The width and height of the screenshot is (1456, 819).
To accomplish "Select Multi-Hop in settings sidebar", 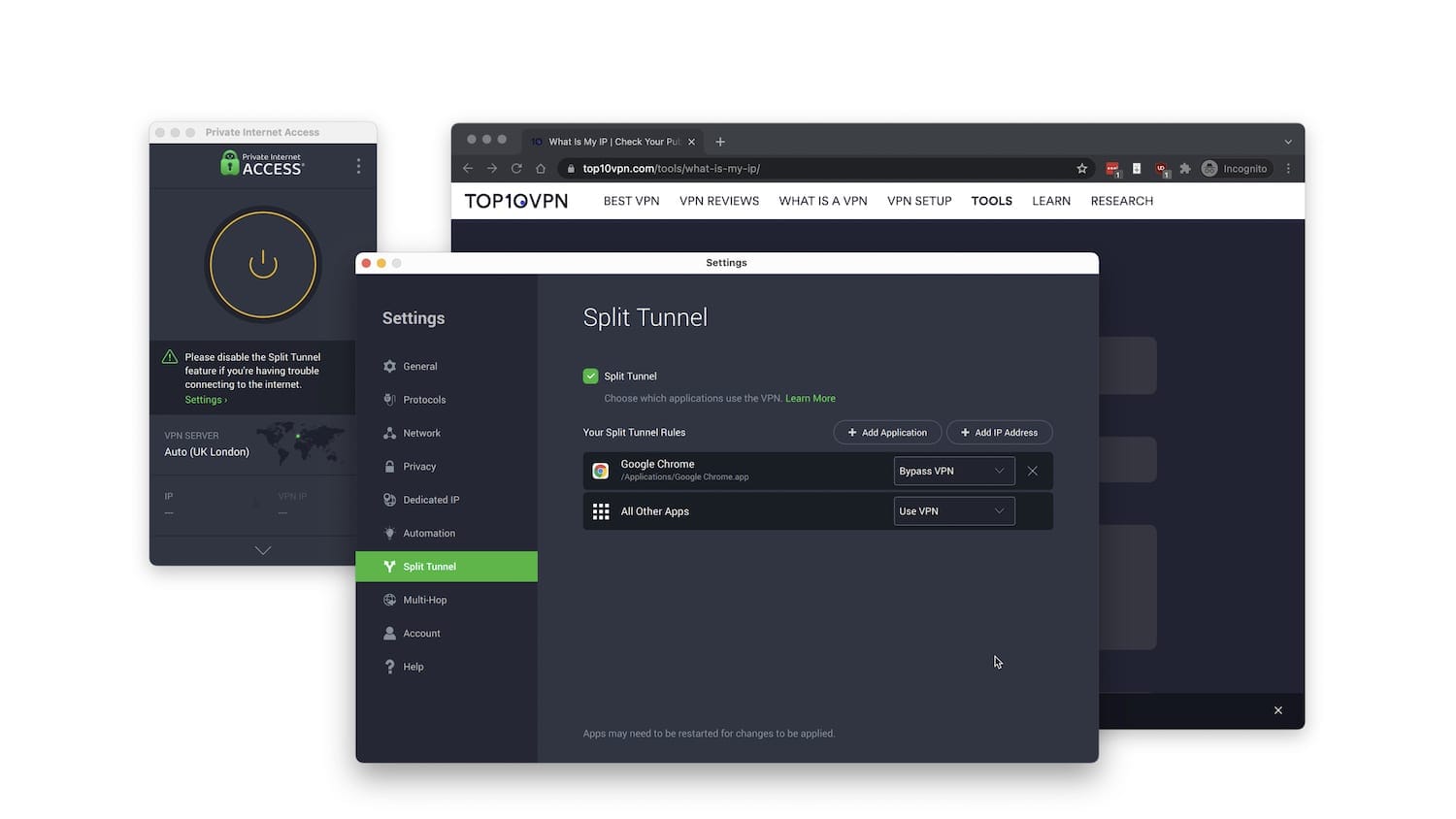I will click(x=425, y=600).
